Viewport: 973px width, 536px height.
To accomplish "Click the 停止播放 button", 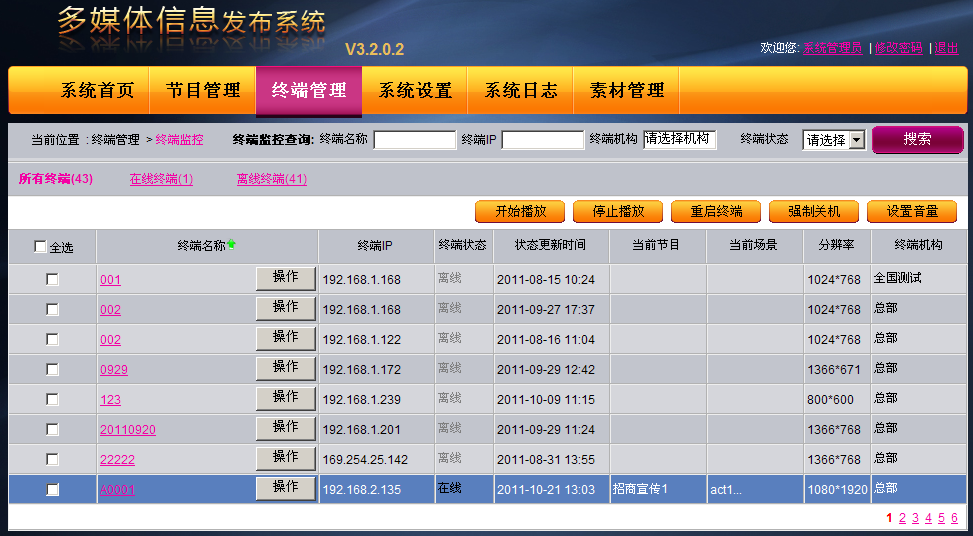I will (x=618, y=212).
